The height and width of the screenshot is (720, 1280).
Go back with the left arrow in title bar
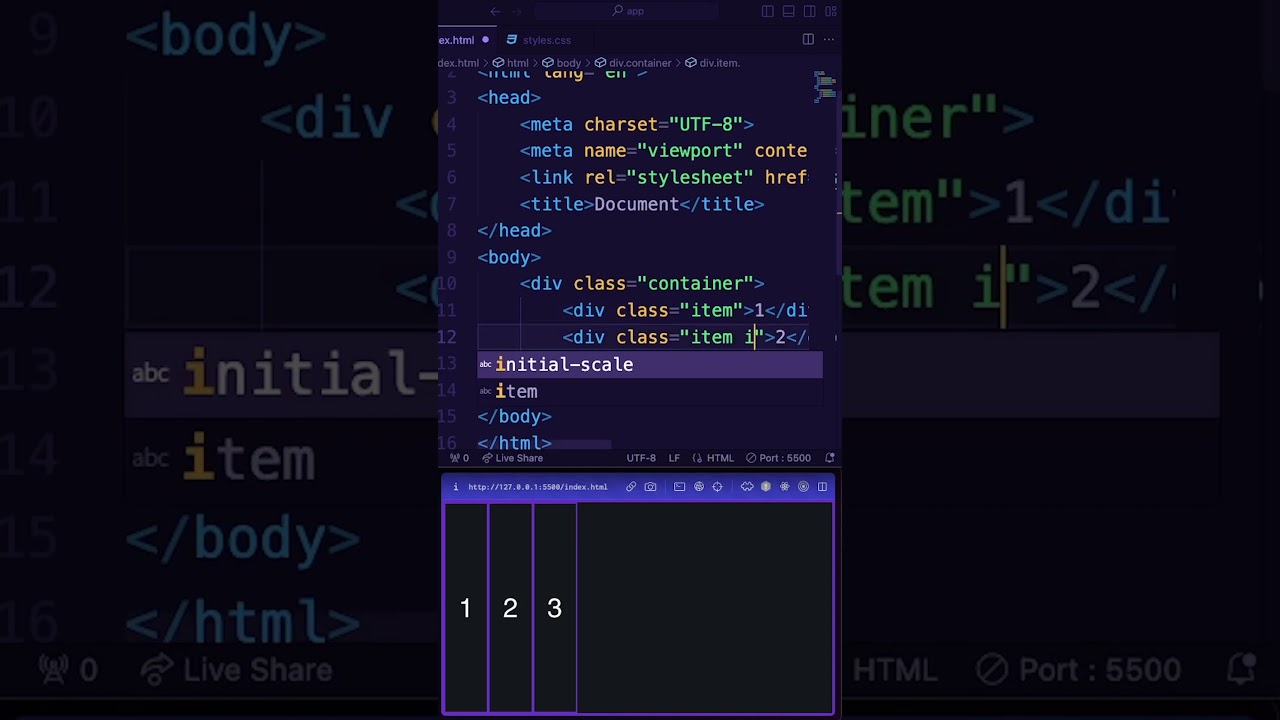tap(495, 11)
